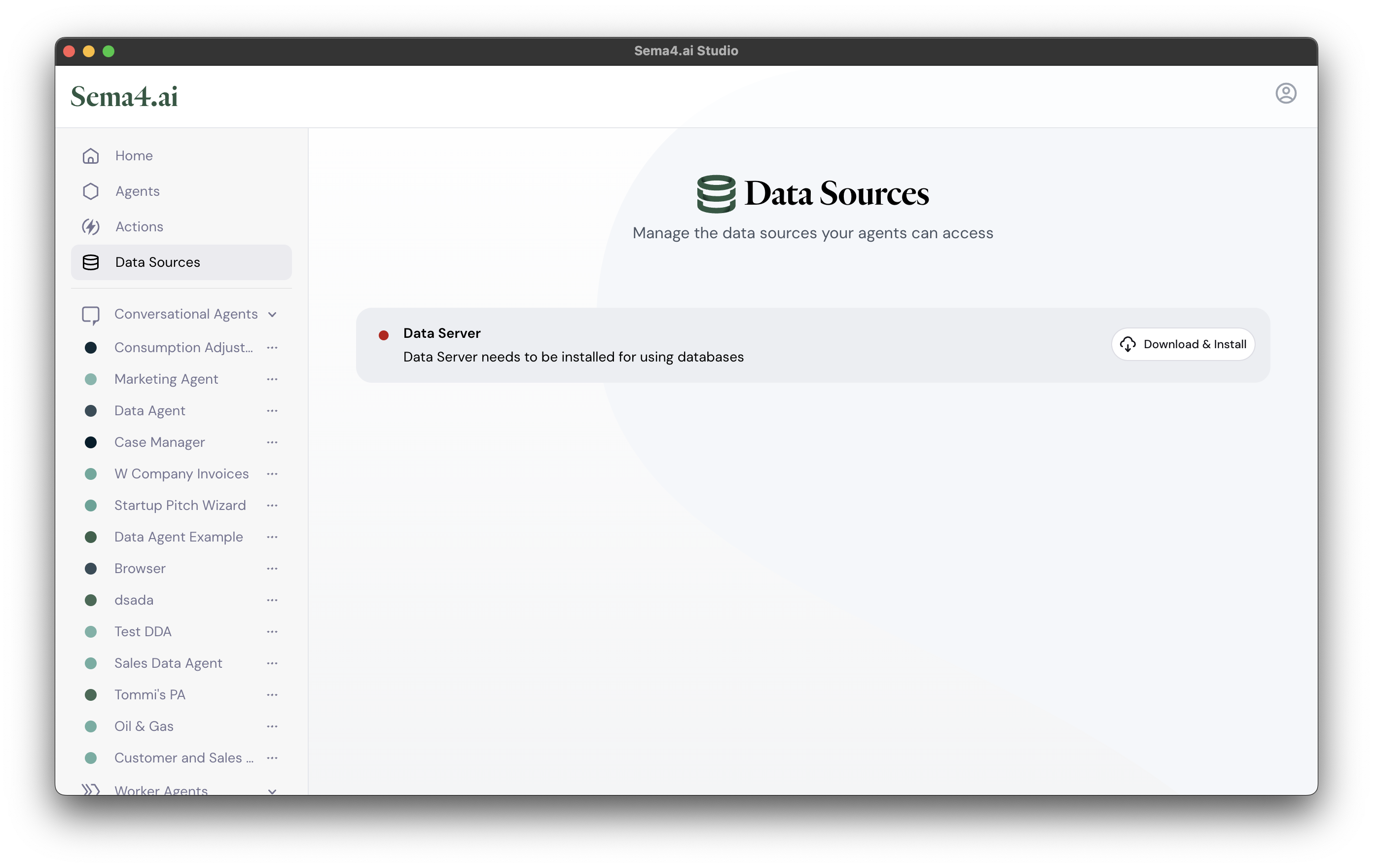Open Startup Pitch Wizard agent
Image resolution: width=1373 pixels, height=868 pixels.
tap(180, 506)
